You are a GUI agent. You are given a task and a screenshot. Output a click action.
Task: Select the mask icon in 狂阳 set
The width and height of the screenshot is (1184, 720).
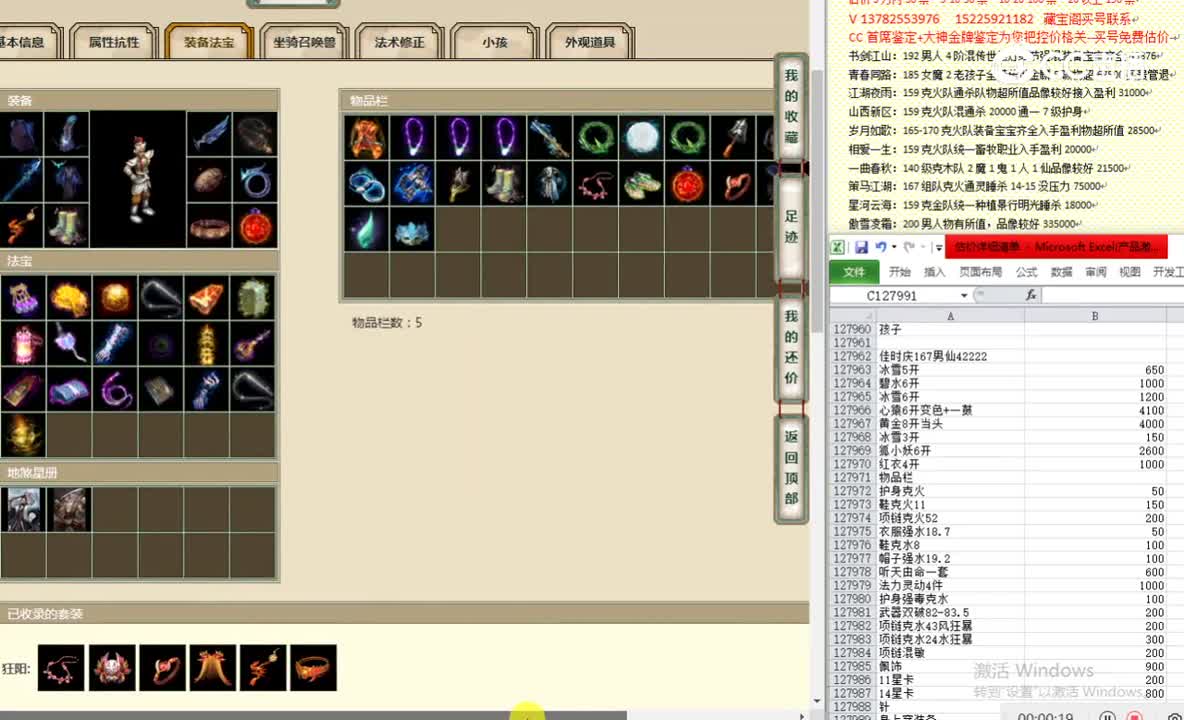pyautogui.click(x=112, y=667)
